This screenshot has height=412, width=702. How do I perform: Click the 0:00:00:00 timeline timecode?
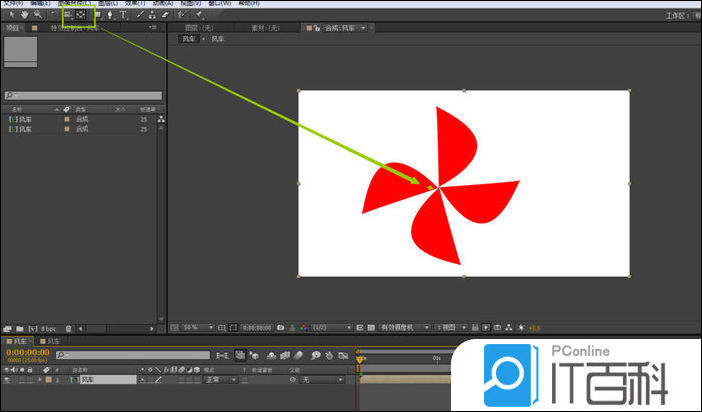point(28,352)
